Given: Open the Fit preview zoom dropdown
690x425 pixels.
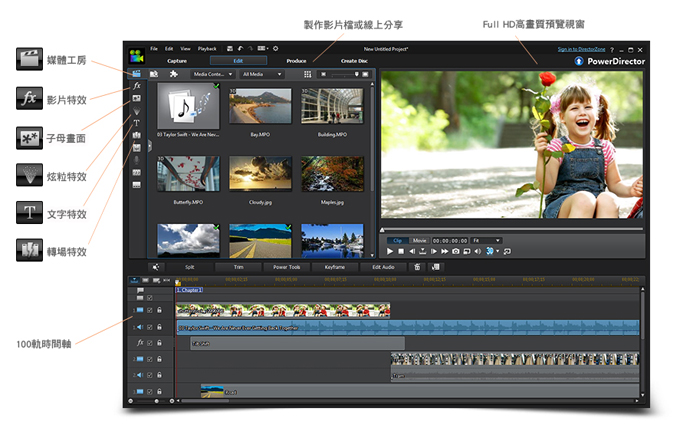Looking at the screenshot, I should (x=487, y=240).
